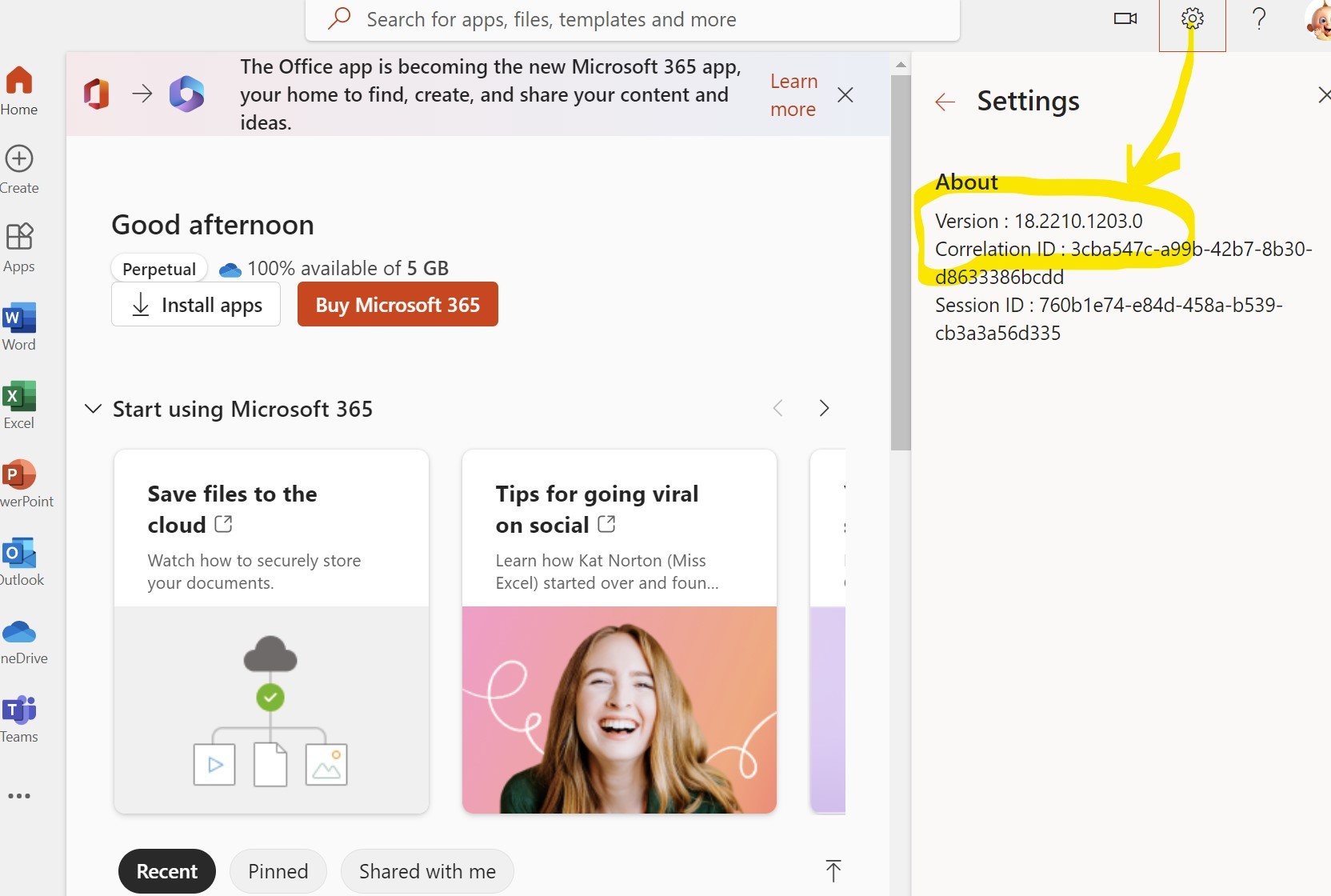Click the Settings gear icon
This screenshot has height=896, width=1331.
[x=1193, y=18]
